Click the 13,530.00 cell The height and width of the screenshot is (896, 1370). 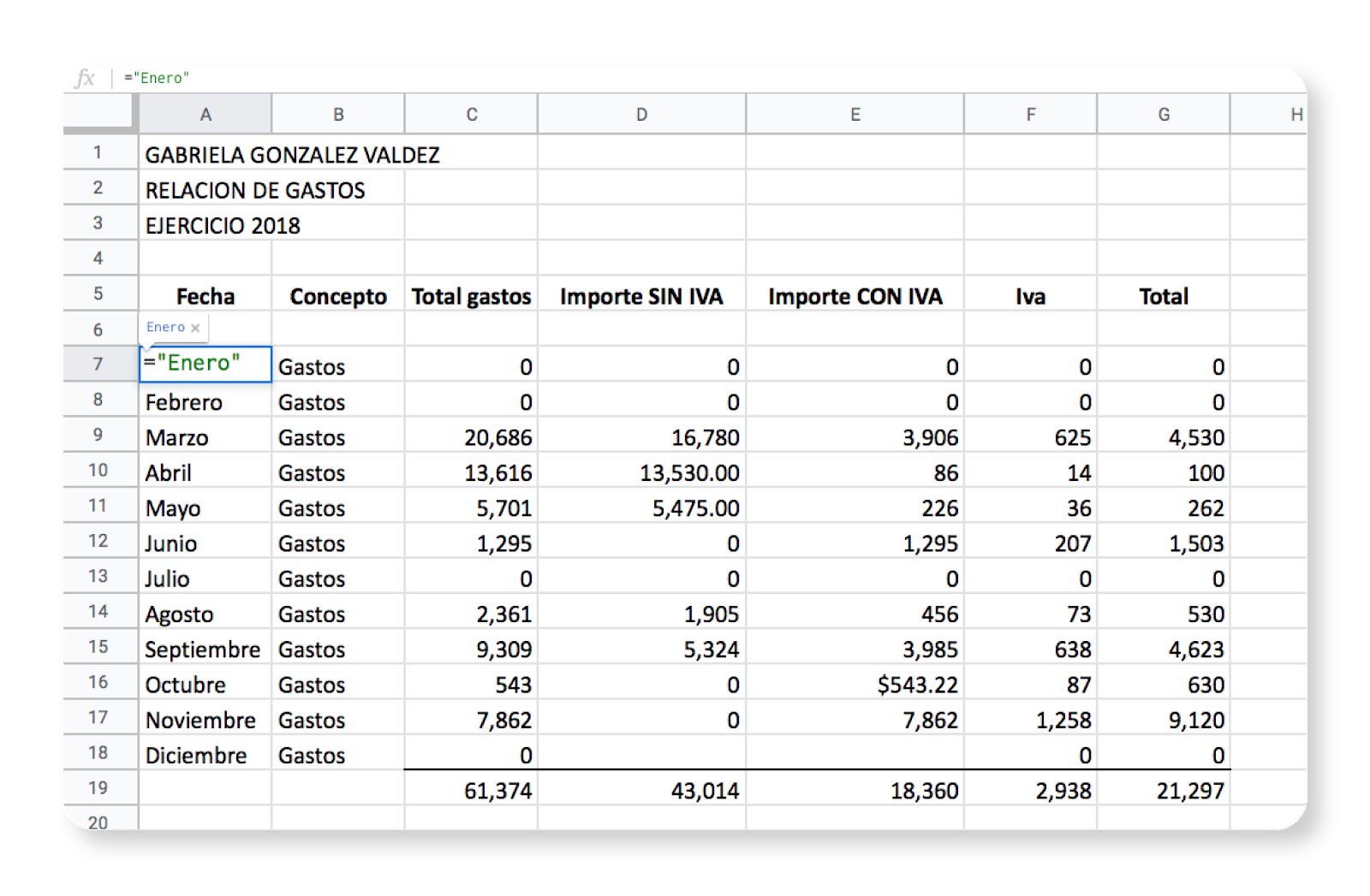point(641,472)
